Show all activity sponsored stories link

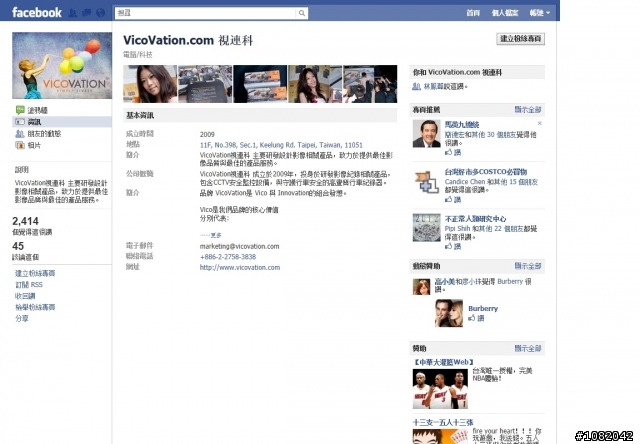coord(528,266)
